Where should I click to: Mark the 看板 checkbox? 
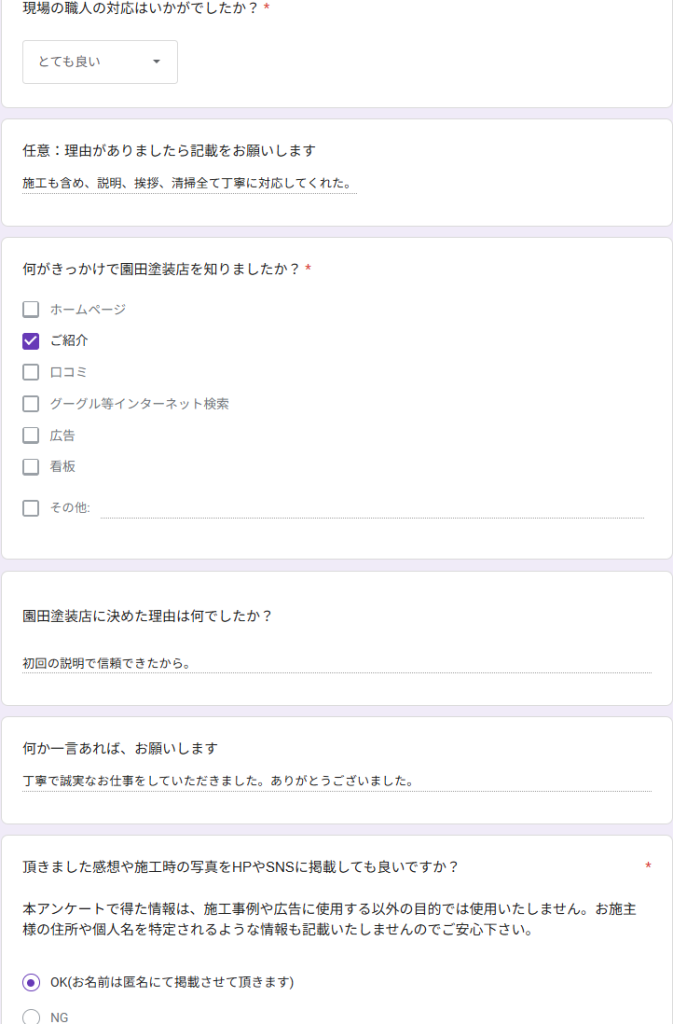[x=31, y=466]
